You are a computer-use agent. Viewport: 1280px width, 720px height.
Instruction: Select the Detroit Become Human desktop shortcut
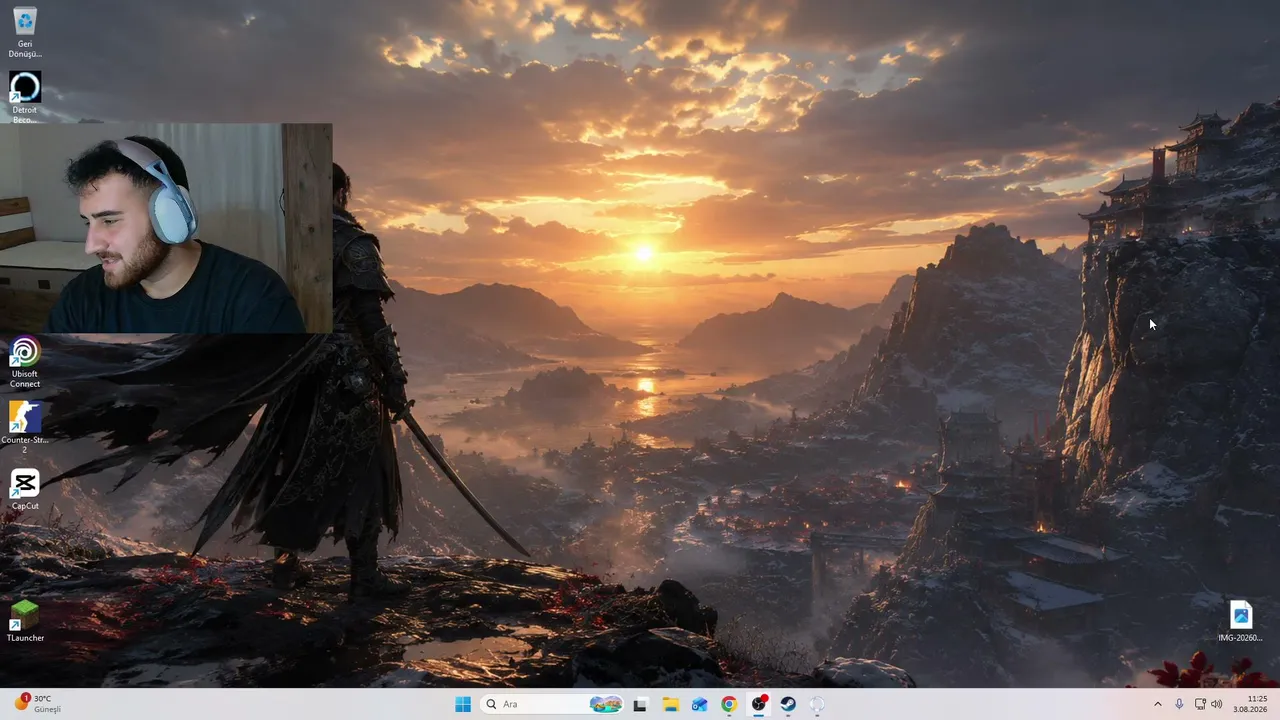pyautogui.click(x=25, y=97)
